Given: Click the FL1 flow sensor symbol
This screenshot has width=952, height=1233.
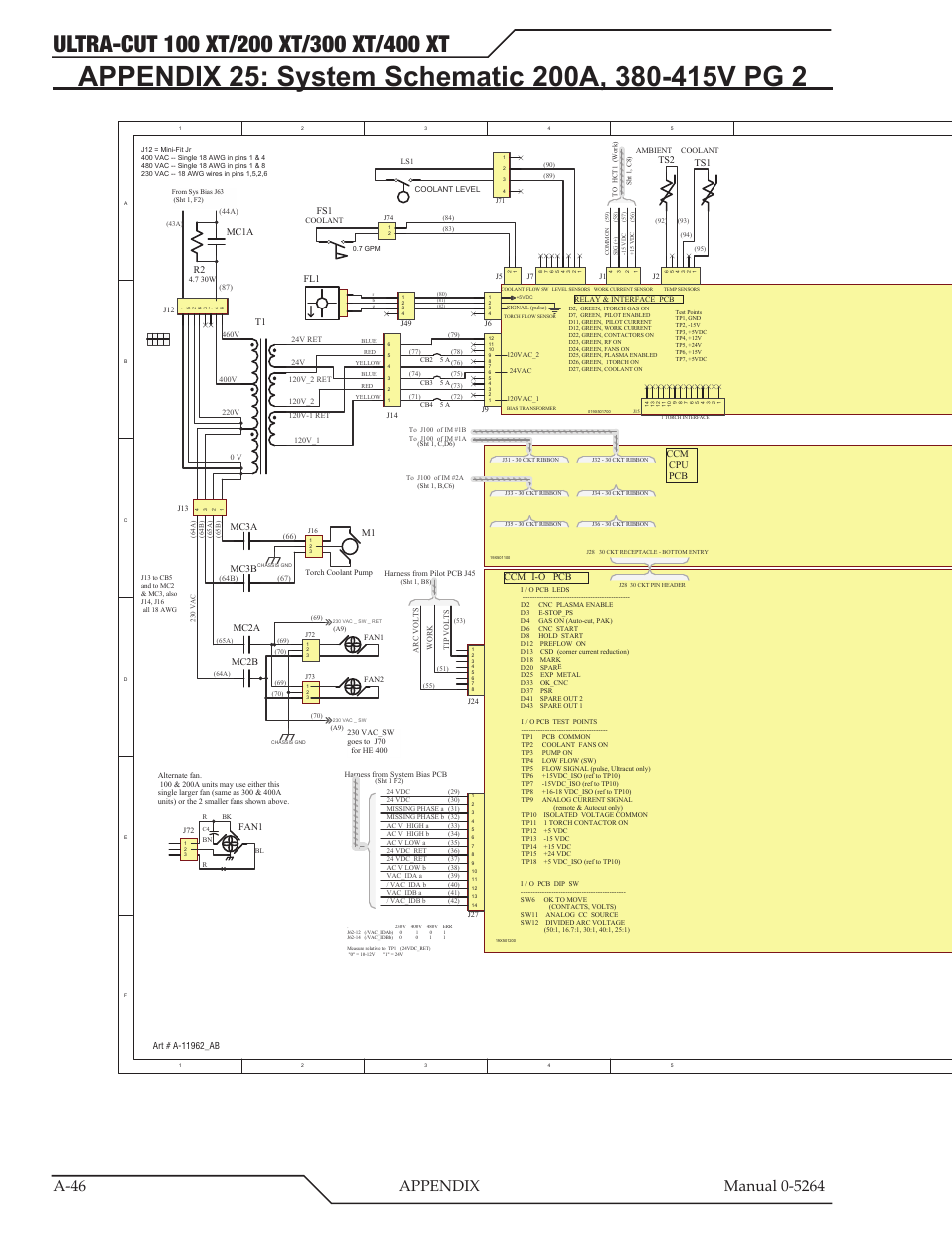Looking at the screenshot, I should point(322,303).
